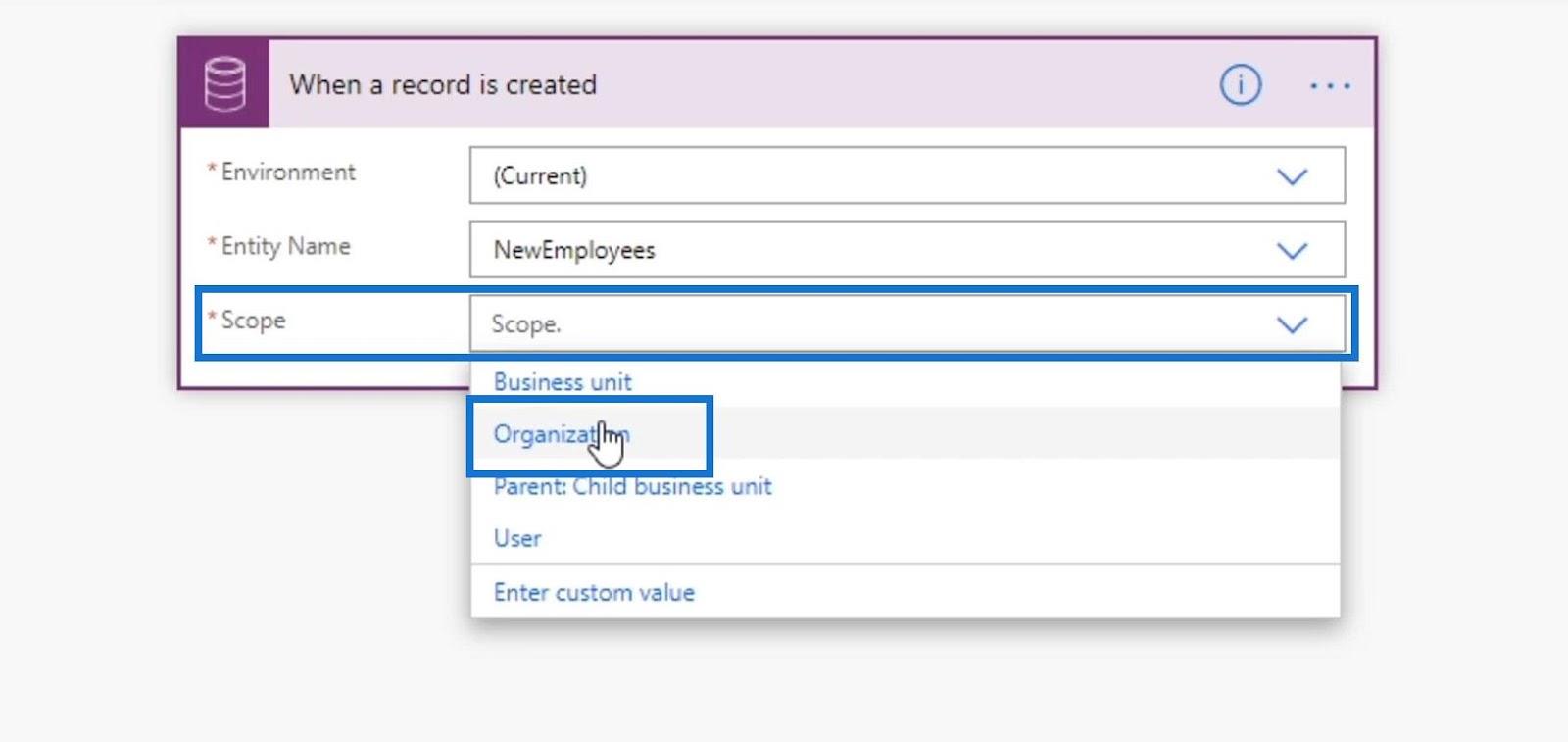1568x742 pixels.
Task: Pick the User scope option
Action: pyautogui.click(x=517, y=538)
